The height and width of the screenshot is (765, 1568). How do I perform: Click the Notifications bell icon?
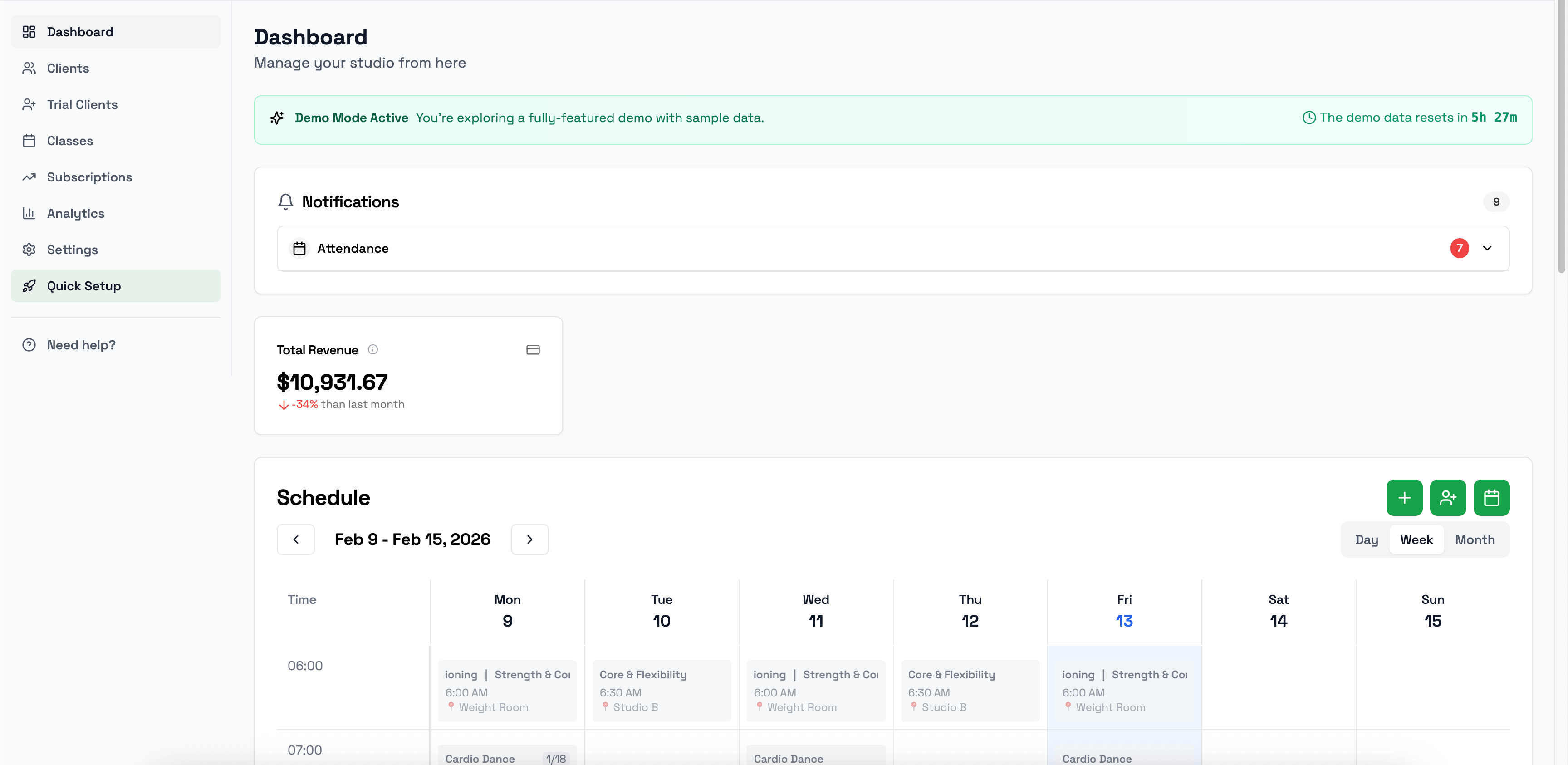click(x=286, y=201)
